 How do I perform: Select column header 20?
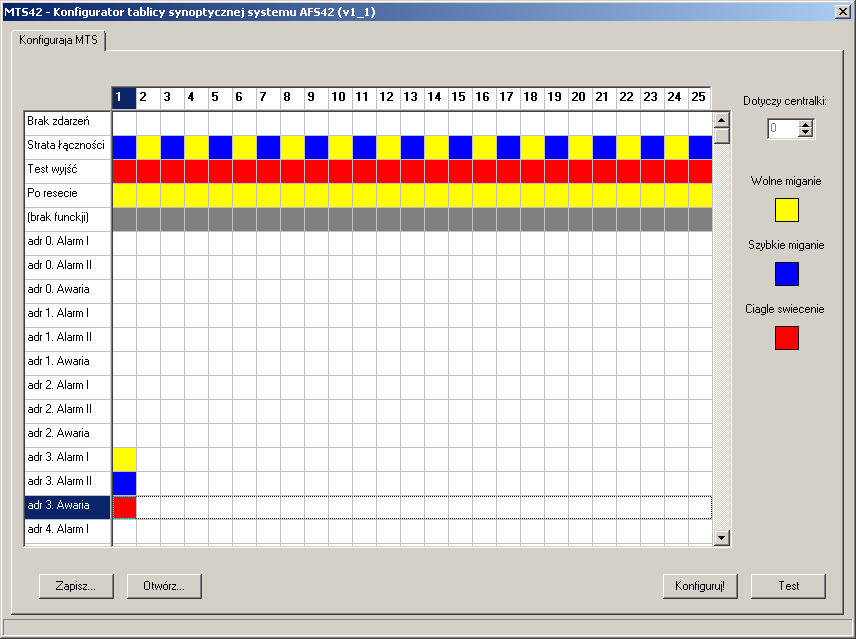(x=580, y=98)
